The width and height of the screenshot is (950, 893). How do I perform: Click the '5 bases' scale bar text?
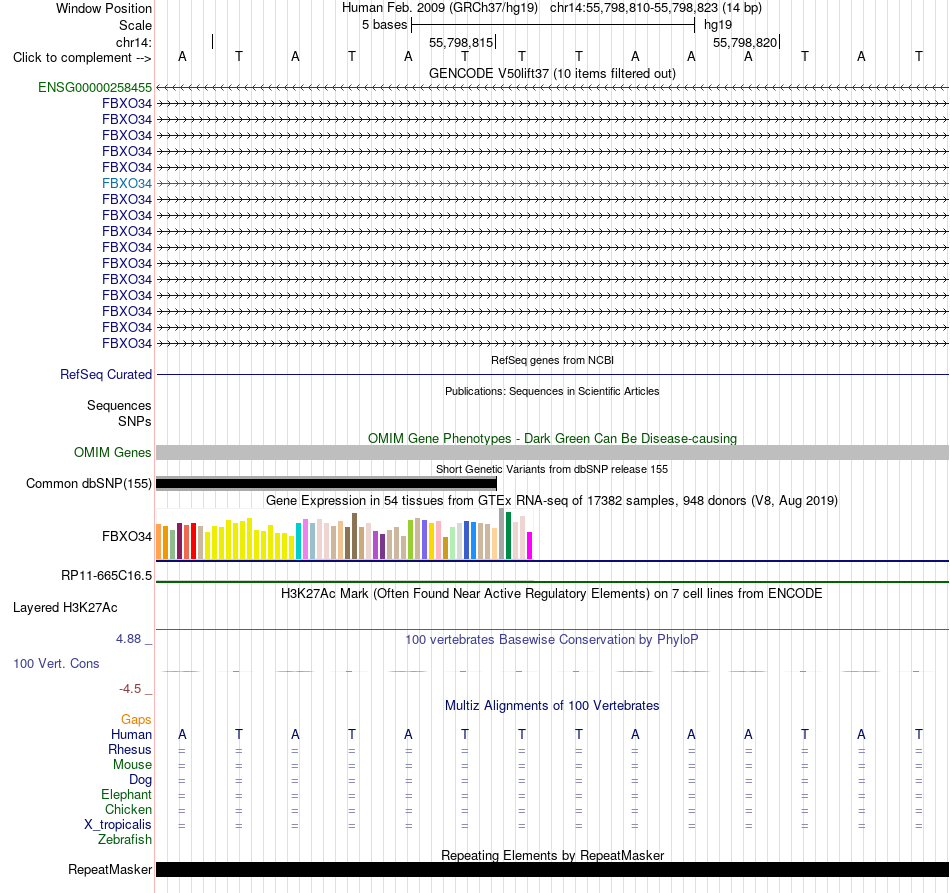(385, 25)
